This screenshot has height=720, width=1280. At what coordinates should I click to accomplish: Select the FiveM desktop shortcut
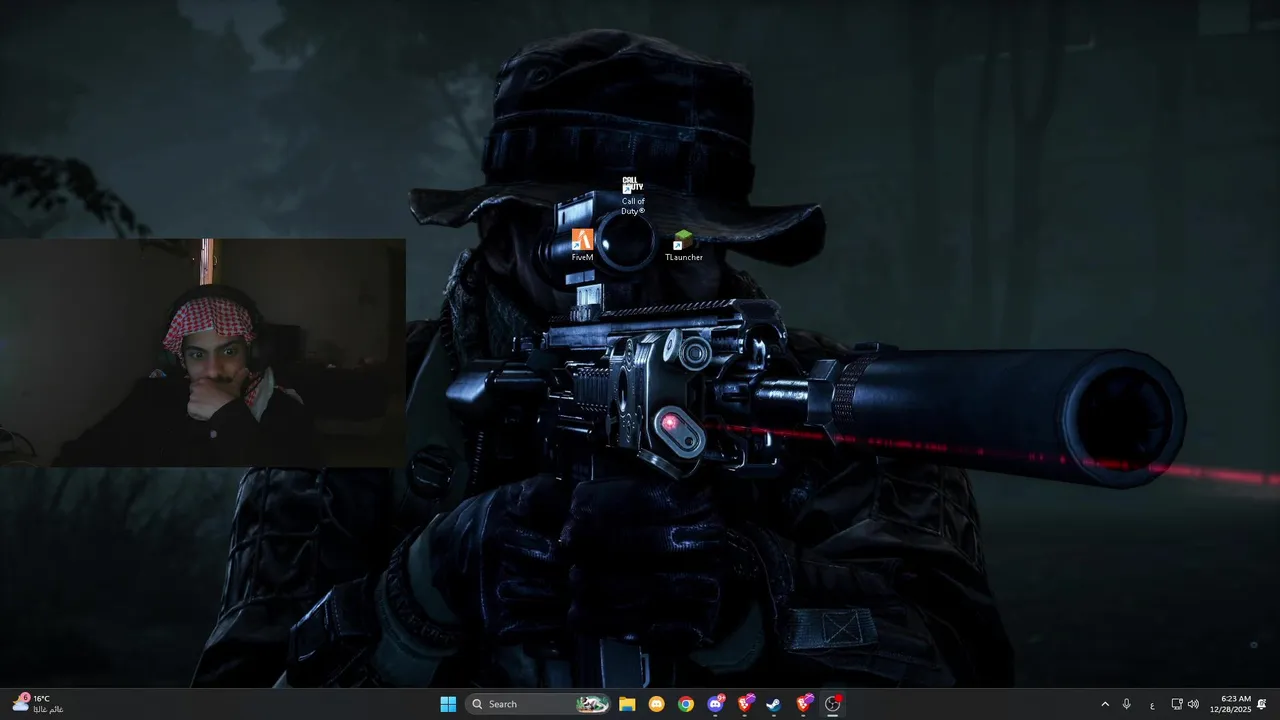(x=582, y=245)
